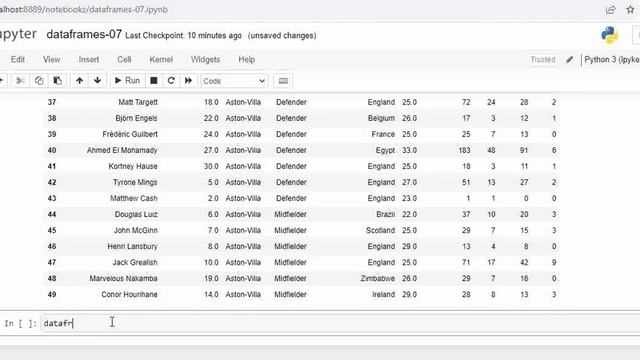Open the command palette keyboard icon
Image resolution: width=640 pixels, height=360 pixels.
click(x=283, y=81)
